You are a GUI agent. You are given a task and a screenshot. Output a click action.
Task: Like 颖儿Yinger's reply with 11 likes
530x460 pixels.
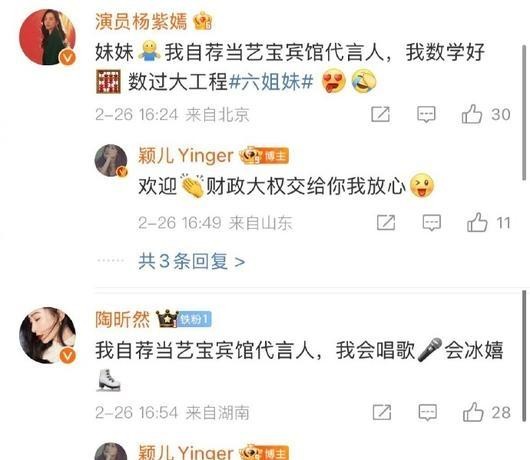[477, 222]
